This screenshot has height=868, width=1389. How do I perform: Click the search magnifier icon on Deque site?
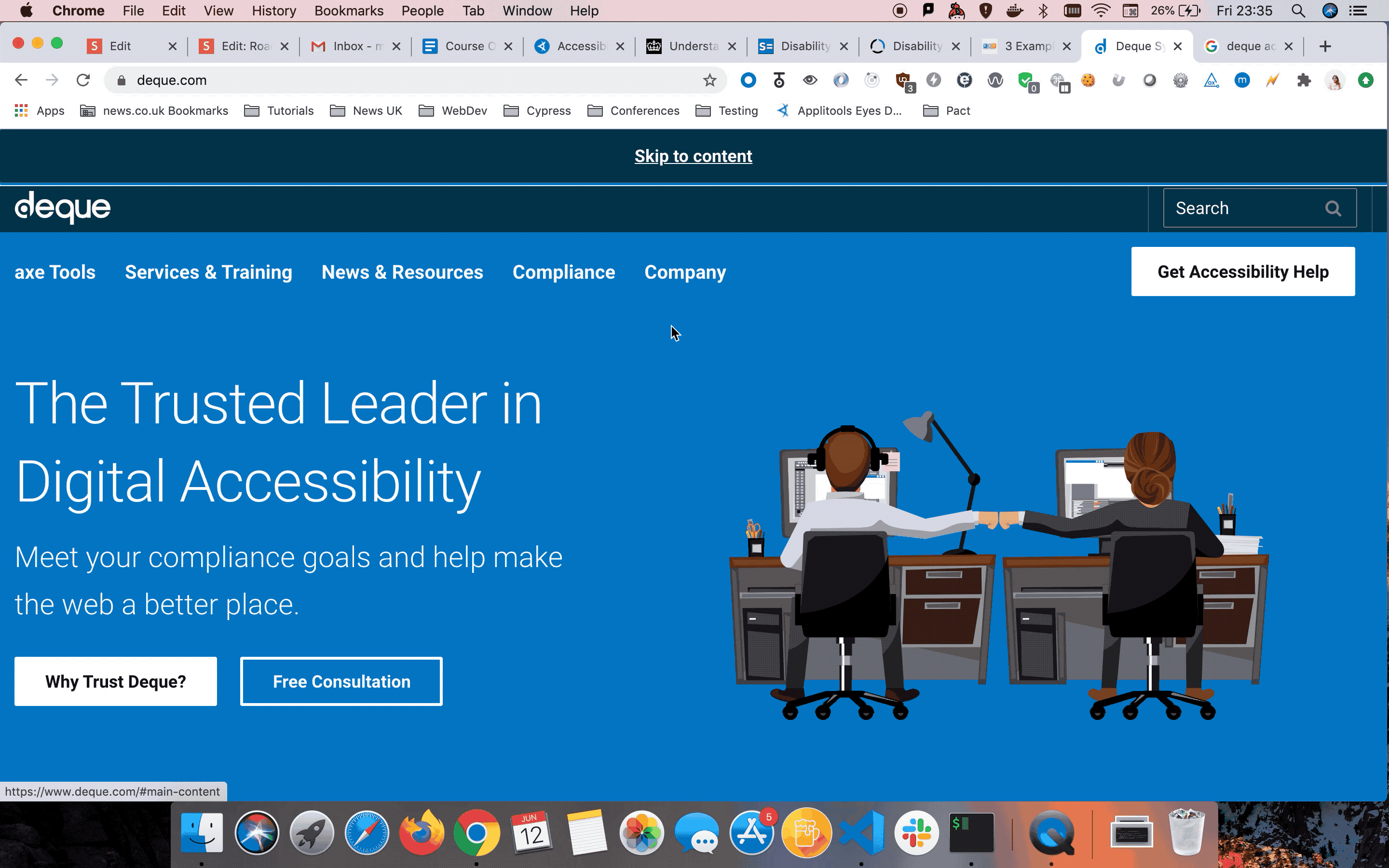(1333, 208)
